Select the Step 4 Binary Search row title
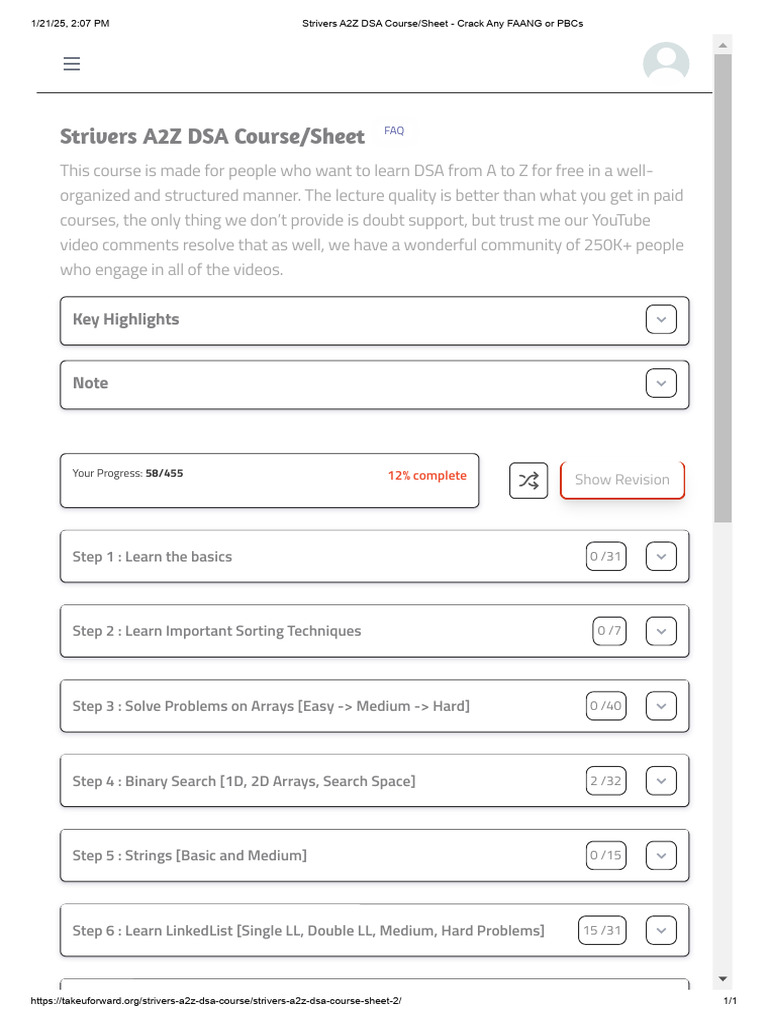 click(243, 781)
